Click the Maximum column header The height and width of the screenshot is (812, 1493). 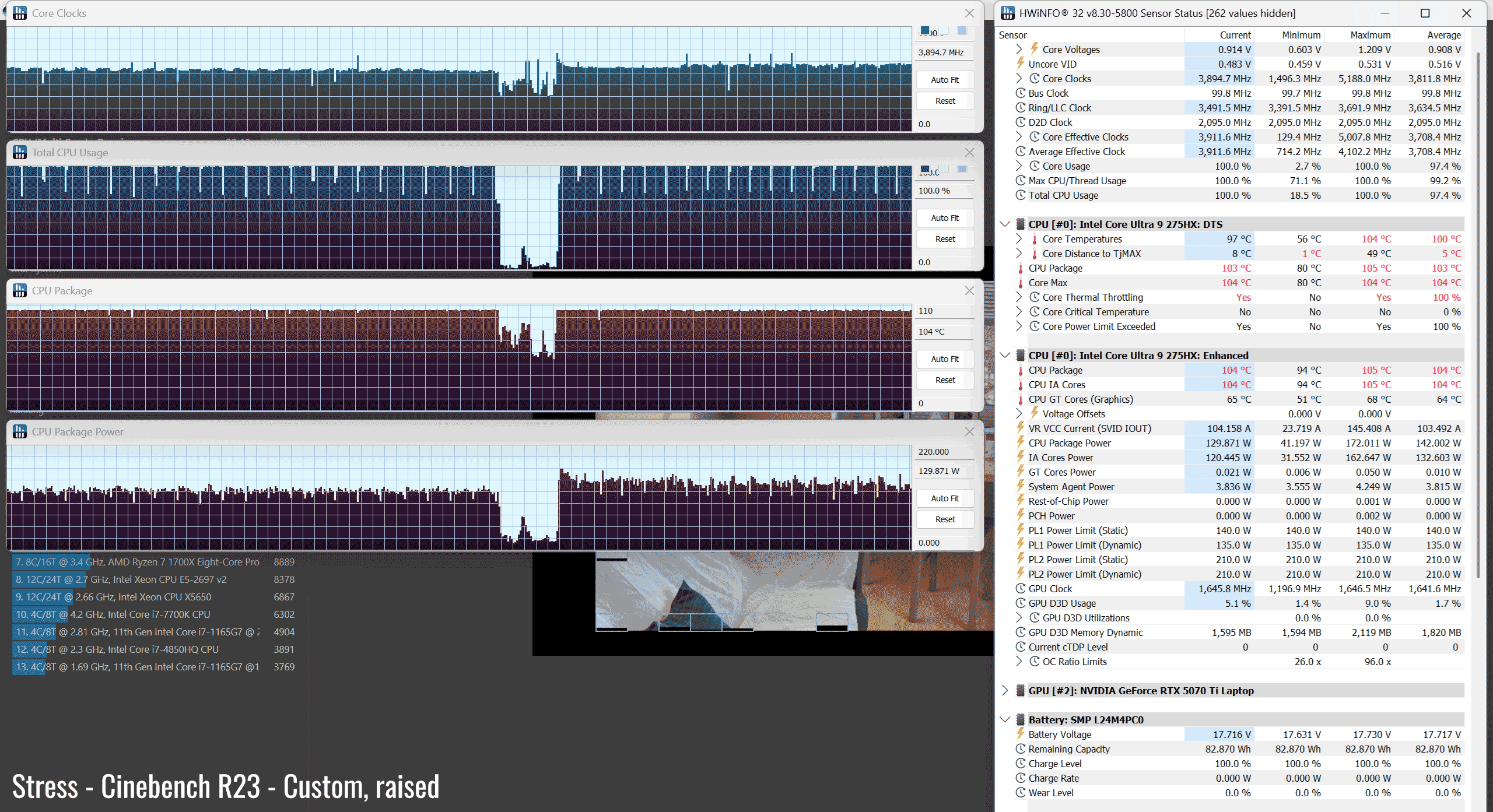[x=1370, y=35]
